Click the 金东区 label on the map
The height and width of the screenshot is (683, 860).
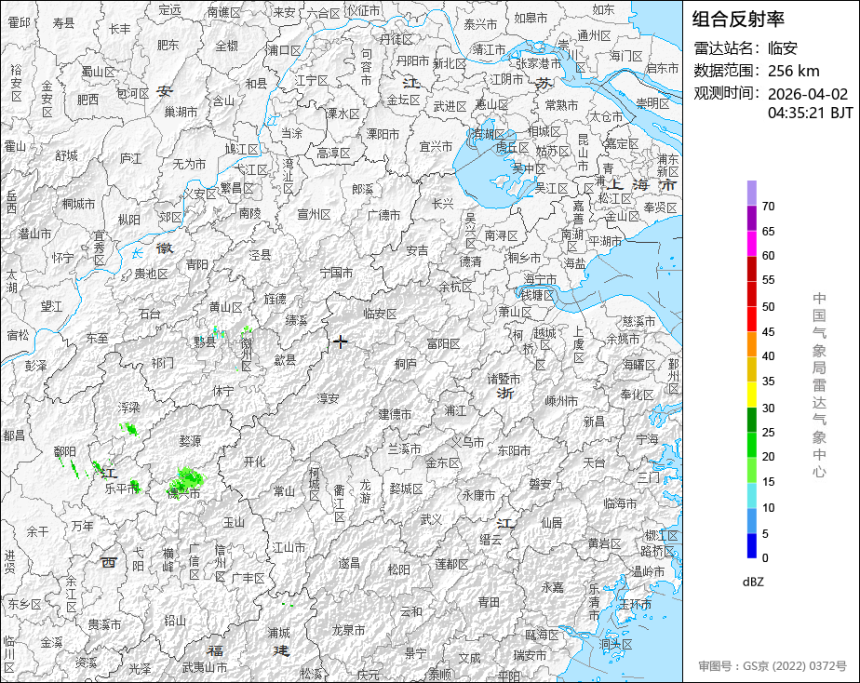tap(441, 463)
